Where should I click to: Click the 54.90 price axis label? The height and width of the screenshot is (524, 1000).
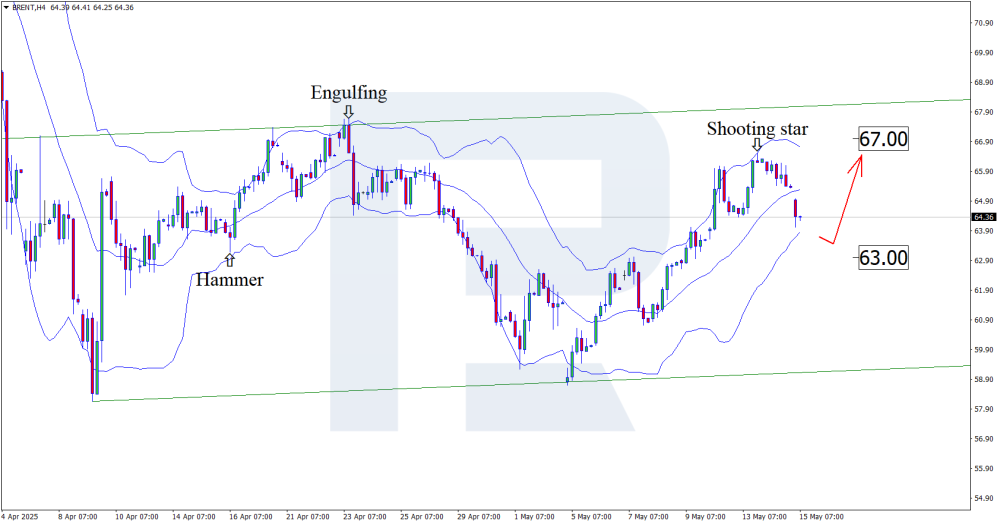point(983,498)
